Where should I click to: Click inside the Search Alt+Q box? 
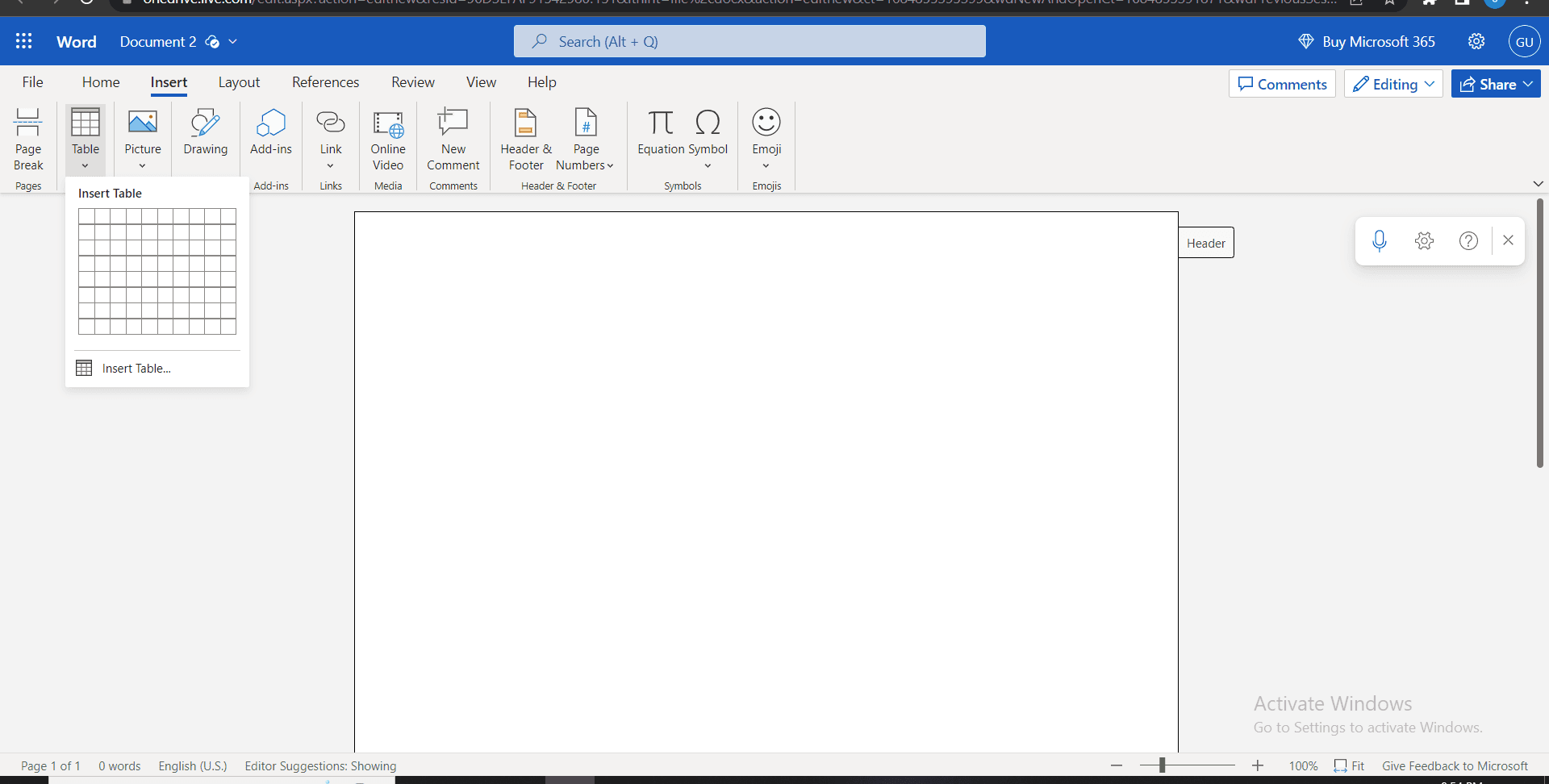click(x=749, y=40)
